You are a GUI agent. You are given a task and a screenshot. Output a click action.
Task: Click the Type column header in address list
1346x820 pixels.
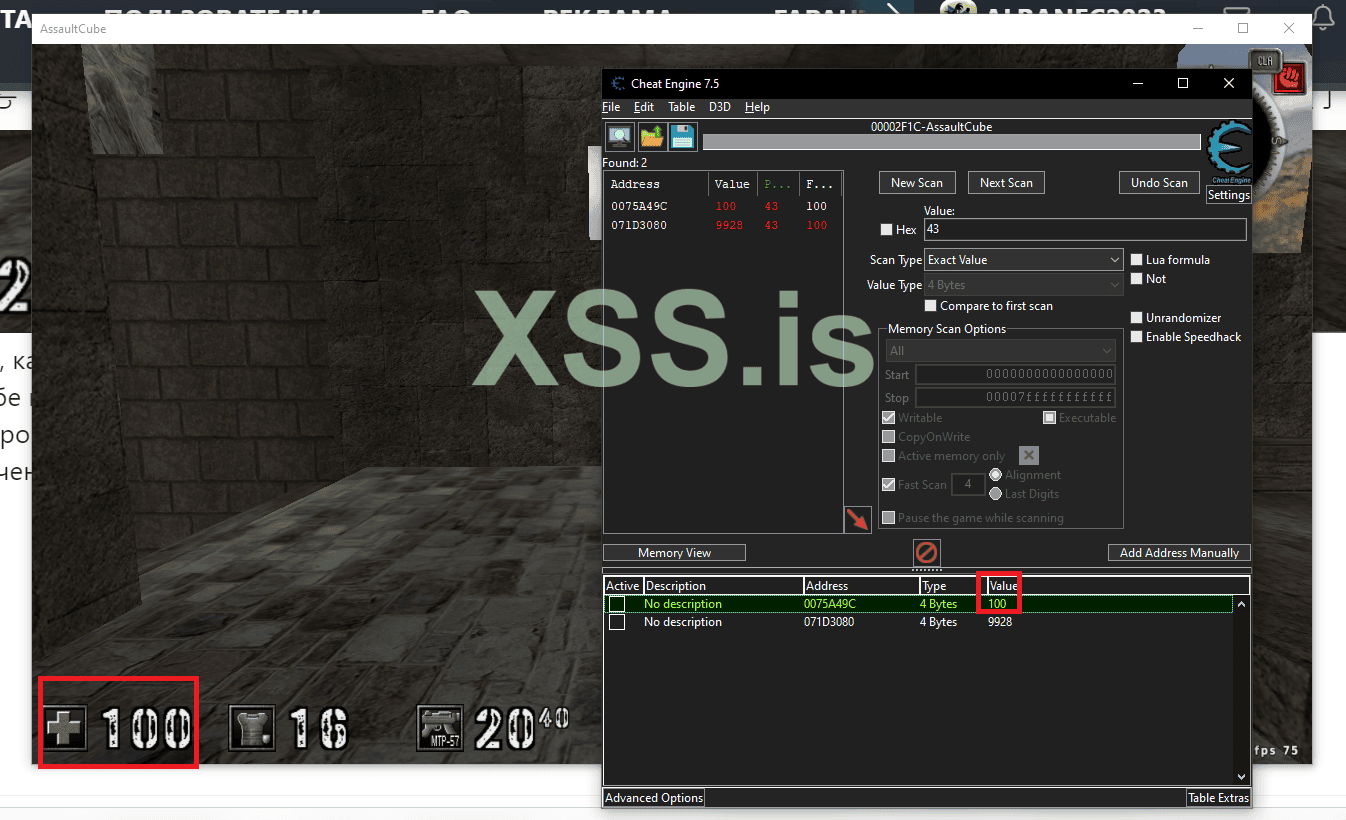[x=952, y=586]
